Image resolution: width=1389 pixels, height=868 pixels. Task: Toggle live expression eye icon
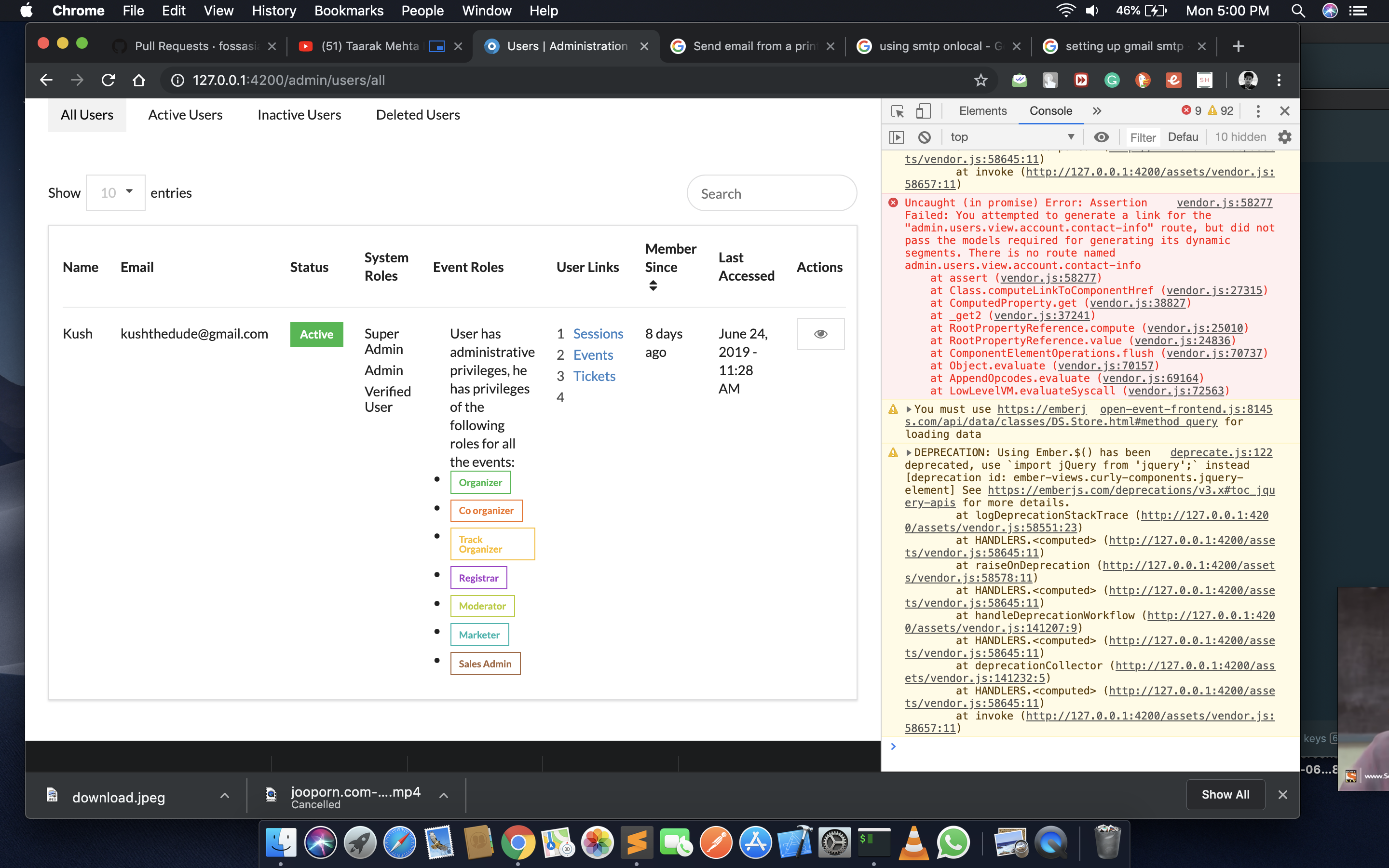point(1101,137)
